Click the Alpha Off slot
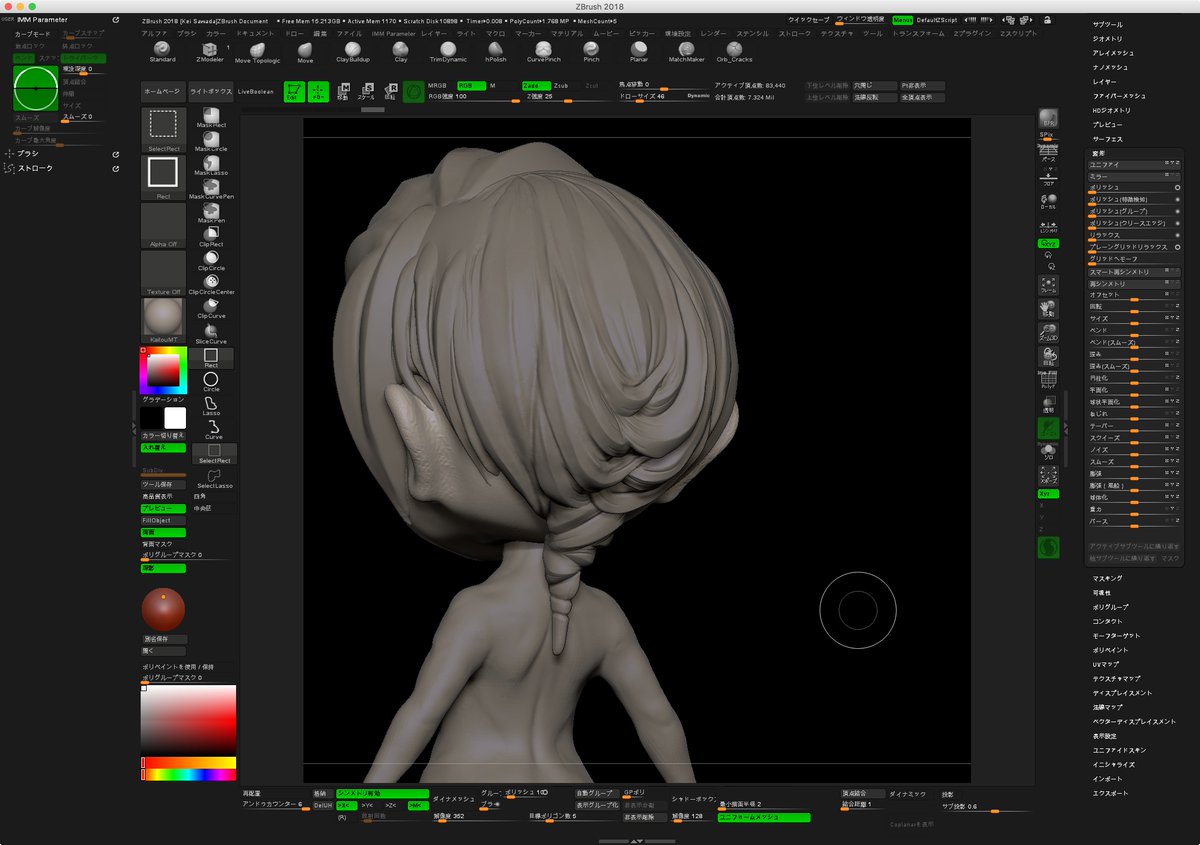The width and height of the screenshot is (1200, 845). [x=163, y=226]
